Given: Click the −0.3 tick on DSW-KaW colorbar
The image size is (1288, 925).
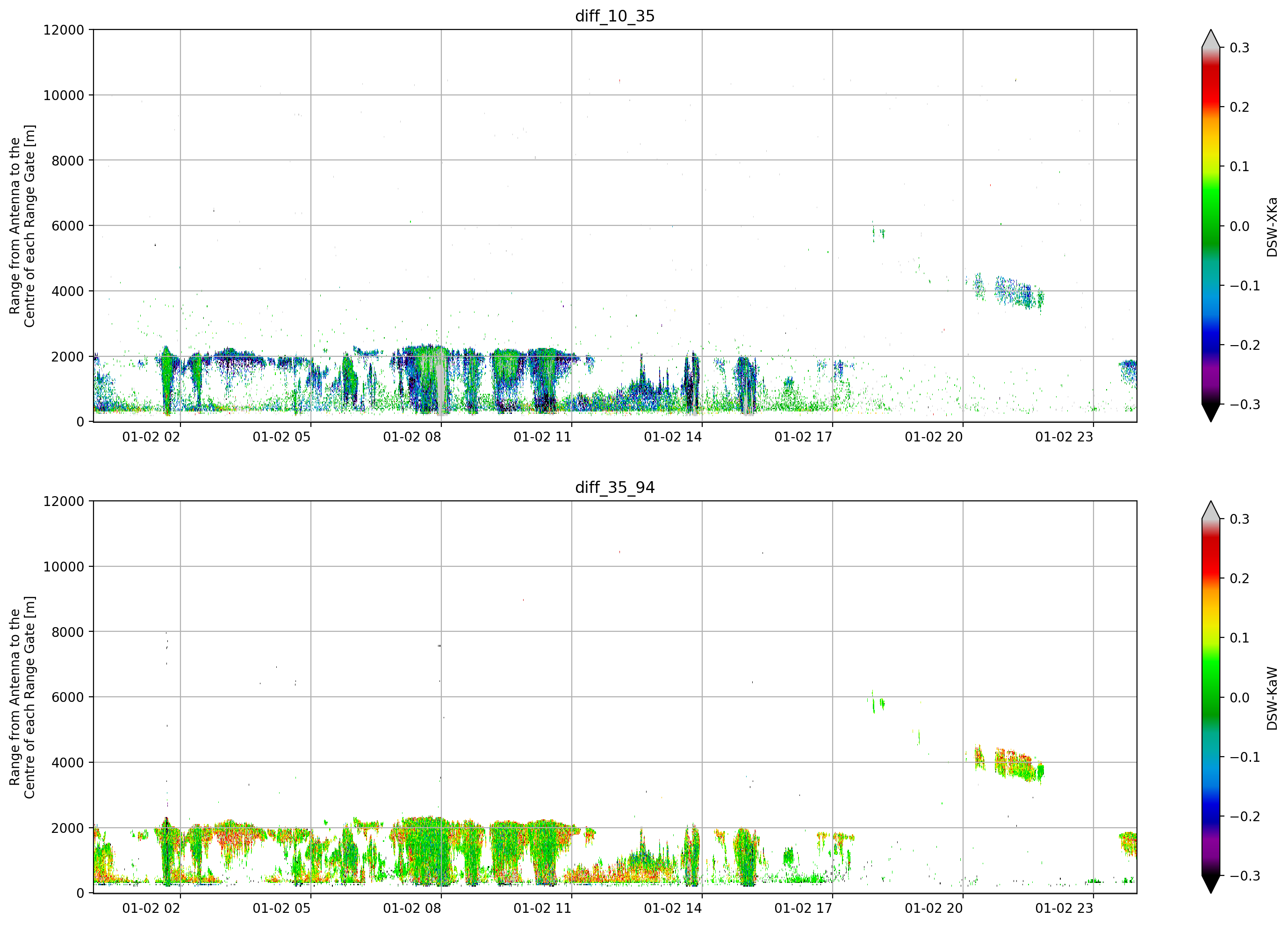Looking at the screenshot, I should [1245, 876].
